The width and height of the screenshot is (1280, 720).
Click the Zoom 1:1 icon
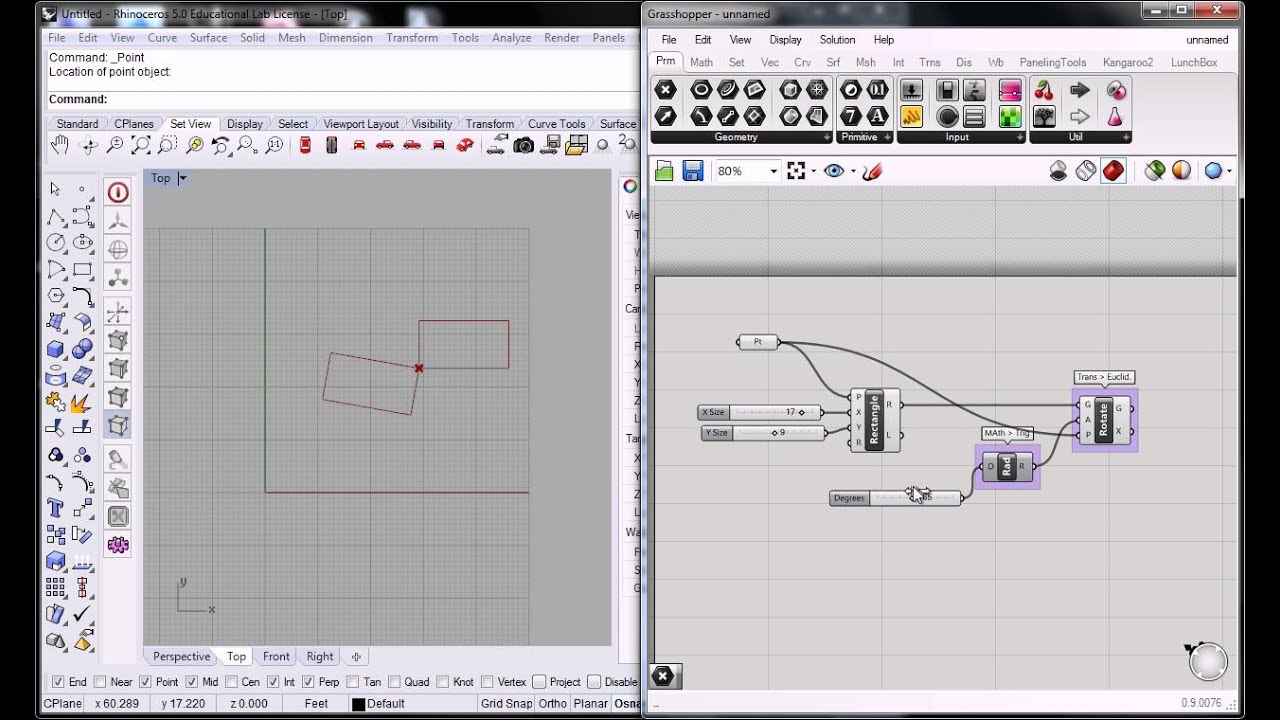click(x=276, y=145)
